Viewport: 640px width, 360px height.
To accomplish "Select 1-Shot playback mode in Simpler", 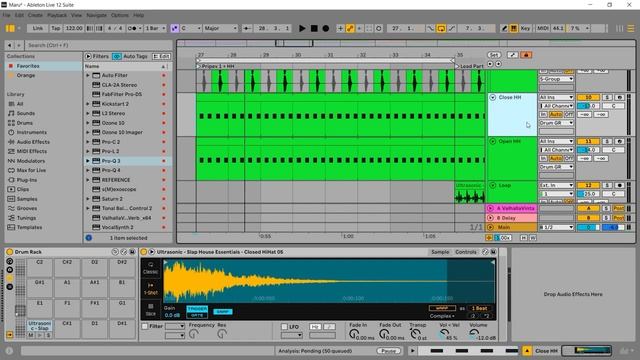I will pos(150,289).
